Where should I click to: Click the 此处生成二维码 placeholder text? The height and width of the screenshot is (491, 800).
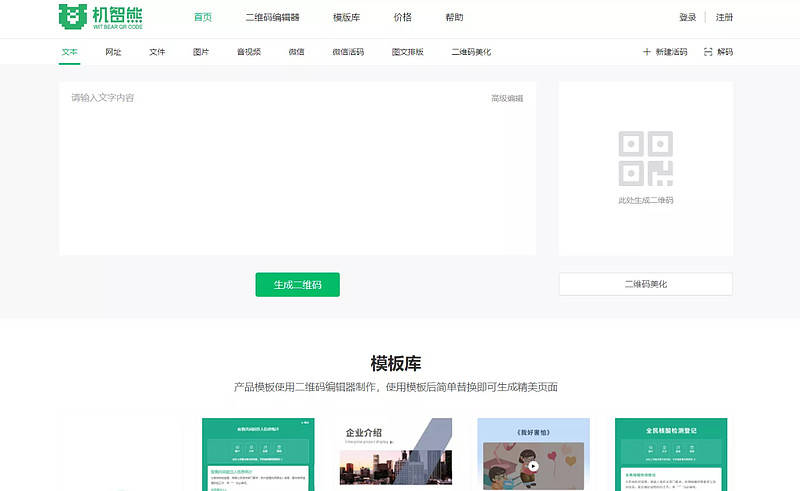[646, 200]
